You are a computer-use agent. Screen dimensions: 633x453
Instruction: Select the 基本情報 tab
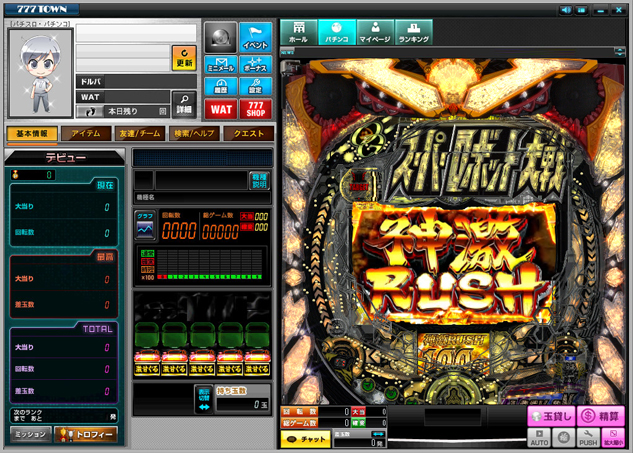coord(32,134)
